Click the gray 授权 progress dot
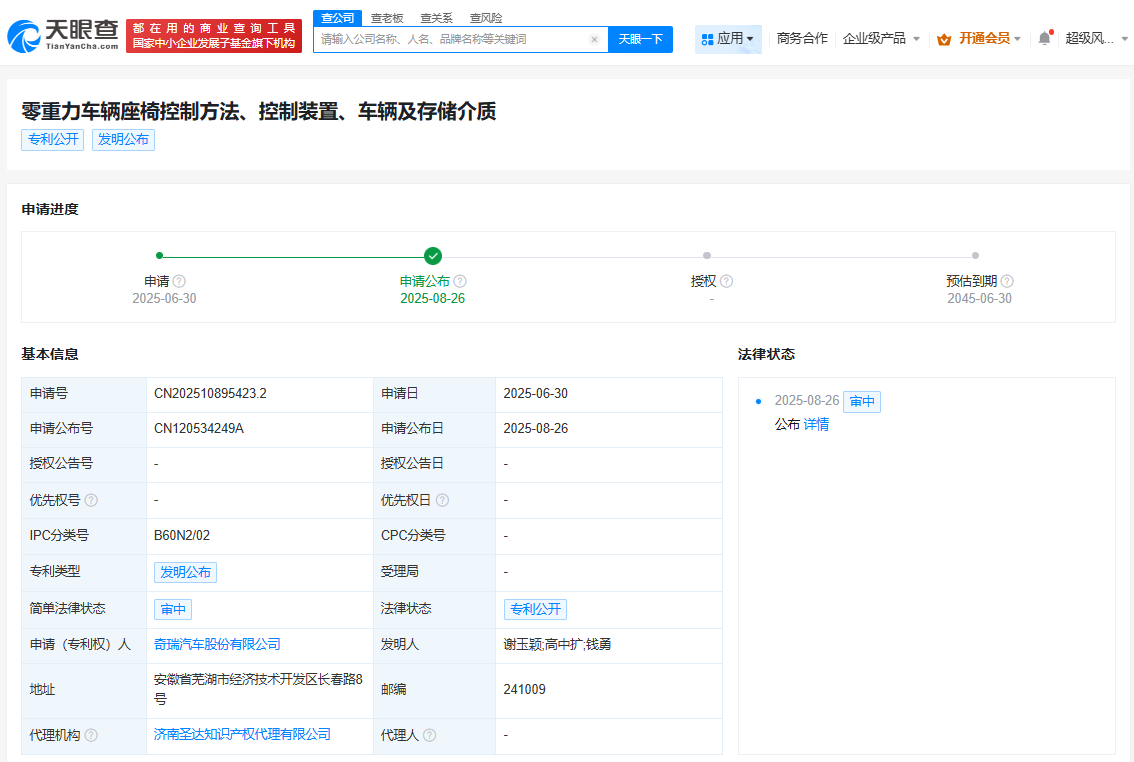Screen dimensions: 1134x762 point(707,255)
